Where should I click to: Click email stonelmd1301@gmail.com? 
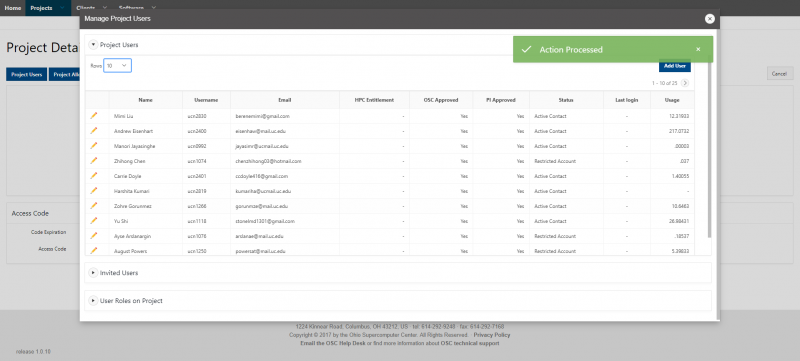click(265, 221)
